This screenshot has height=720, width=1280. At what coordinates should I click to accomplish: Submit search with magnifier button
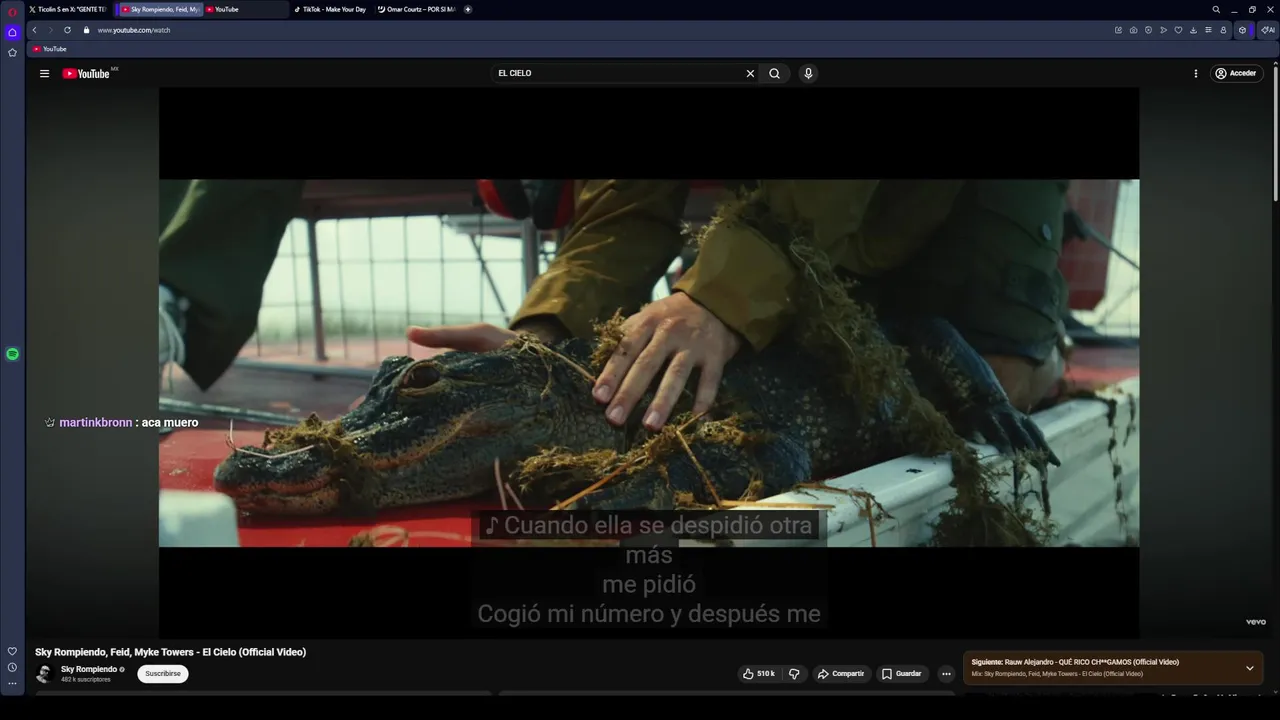[774, 73]
